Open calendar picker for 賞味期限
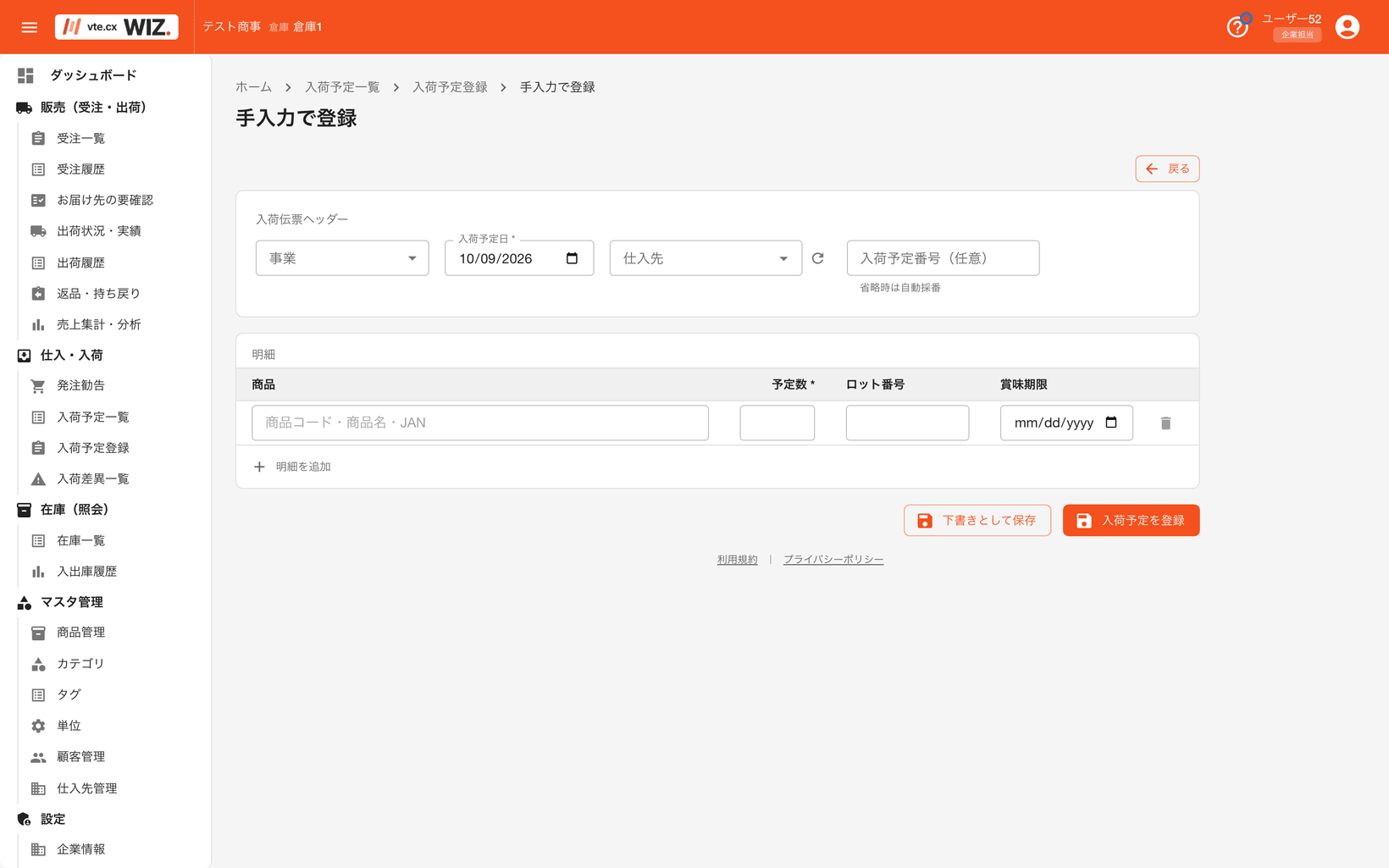The image size is (1389, 868). 1111,423
